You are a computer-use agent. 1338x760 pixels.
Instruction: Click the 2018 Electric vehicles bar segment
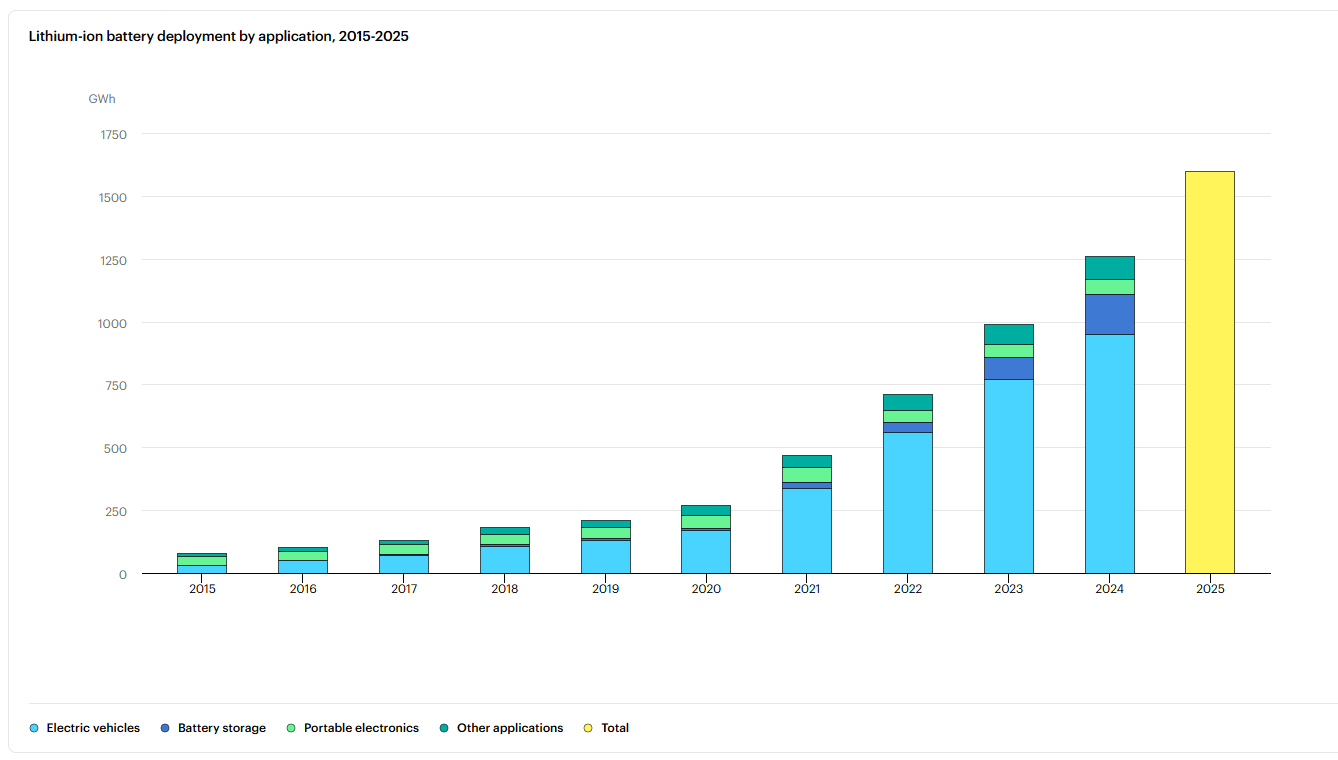pyautogui.click(x=505, y=560)
